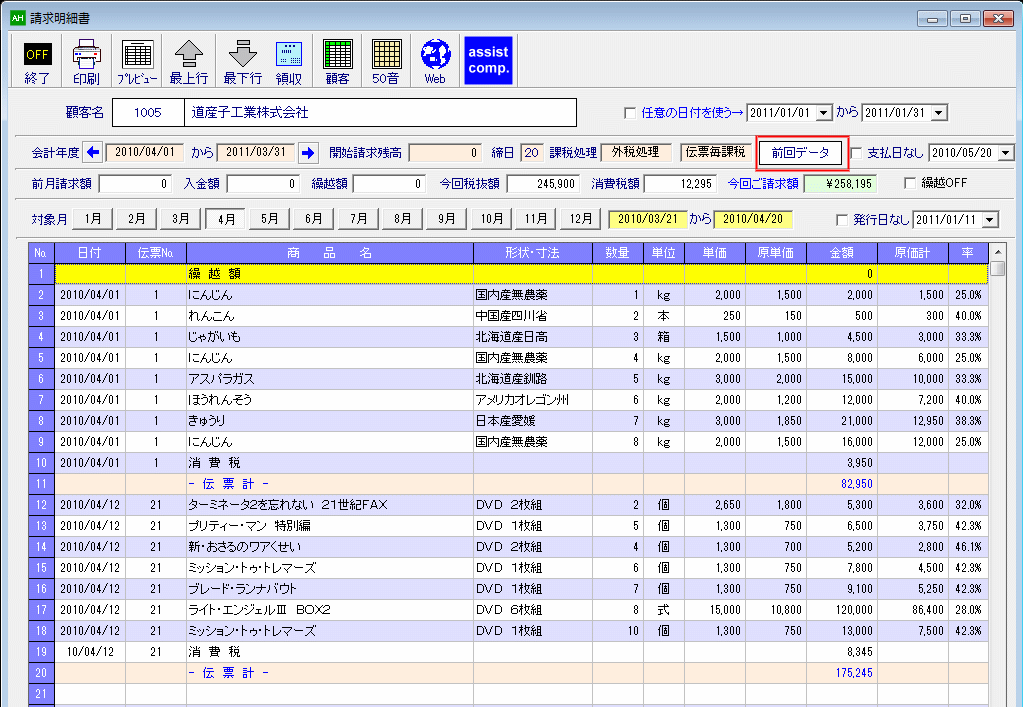
Task: Click the 入金額 input field
Action: pos(263,184)
